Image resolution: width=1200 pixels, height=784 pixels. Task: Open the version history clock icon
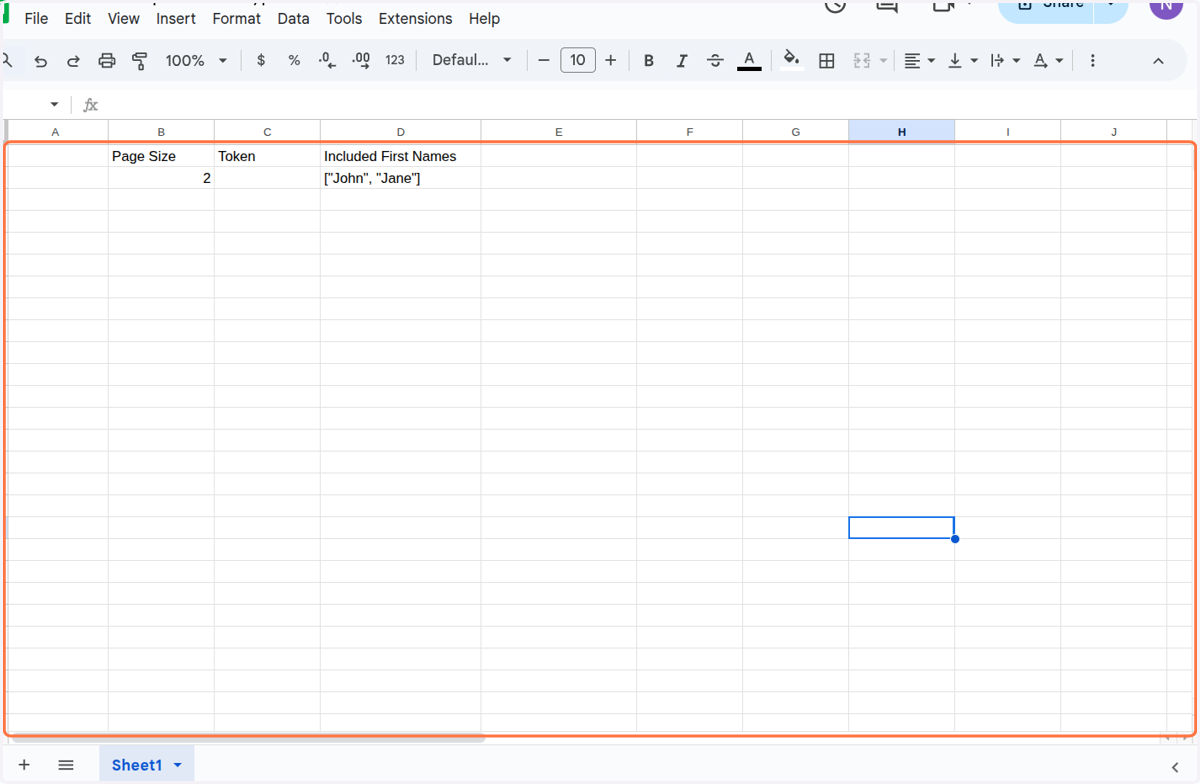[835, 5]
